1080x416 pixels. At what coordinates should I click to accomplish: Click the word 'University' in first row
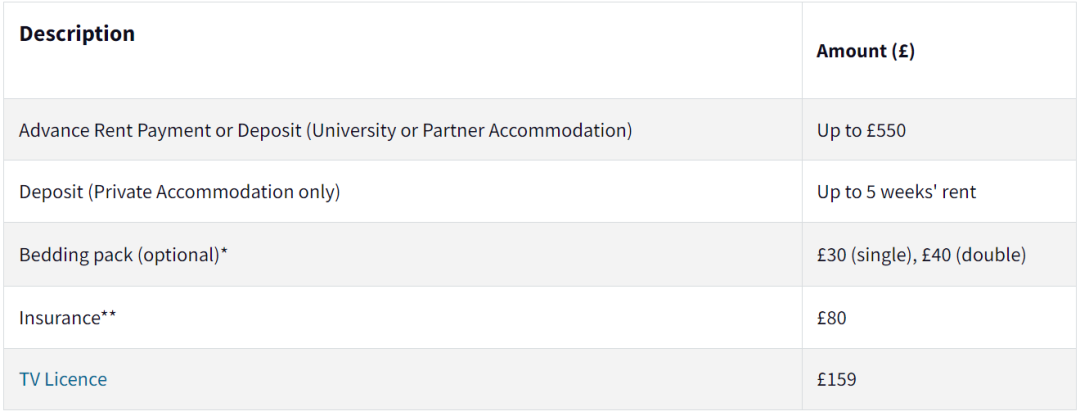click(344, 130)
